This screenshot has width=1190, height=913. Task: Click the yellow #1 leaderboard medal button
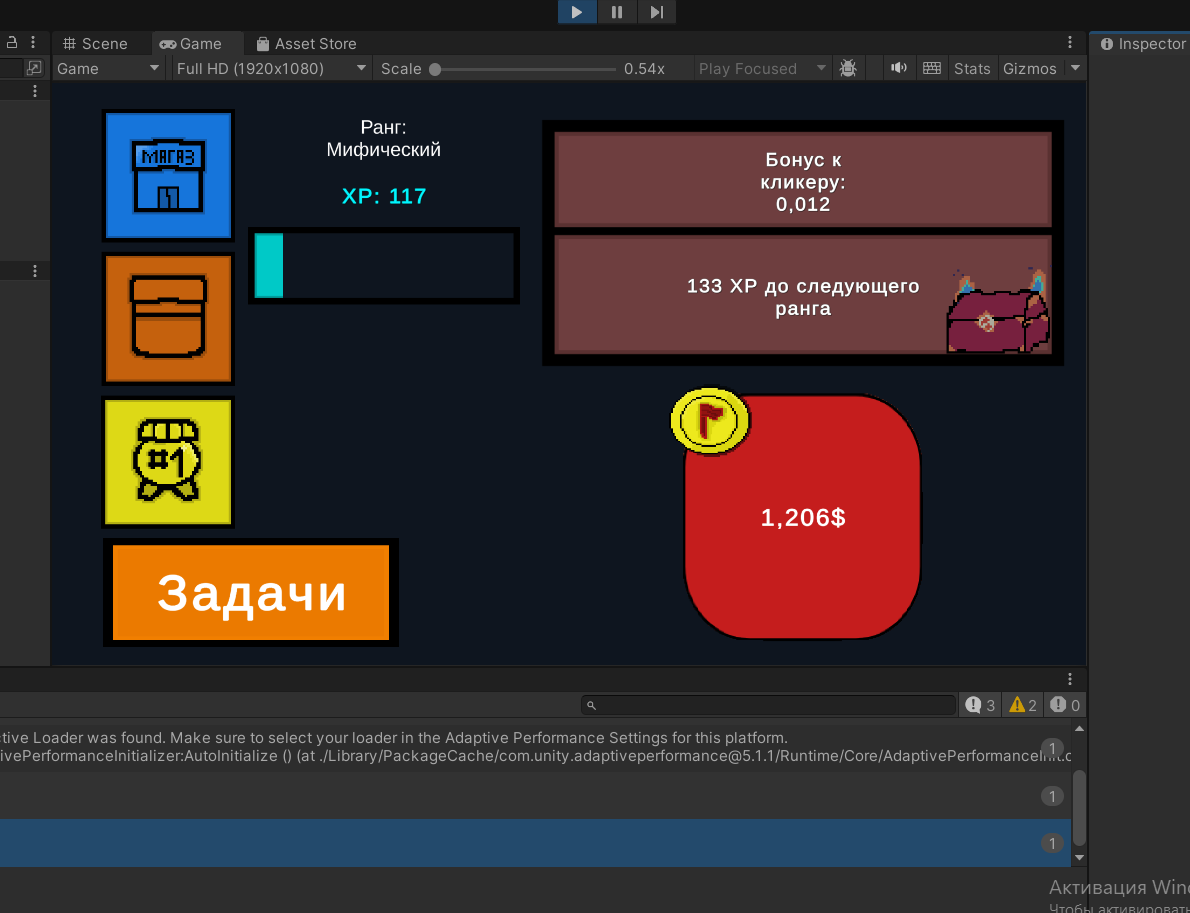pos(168,462)
